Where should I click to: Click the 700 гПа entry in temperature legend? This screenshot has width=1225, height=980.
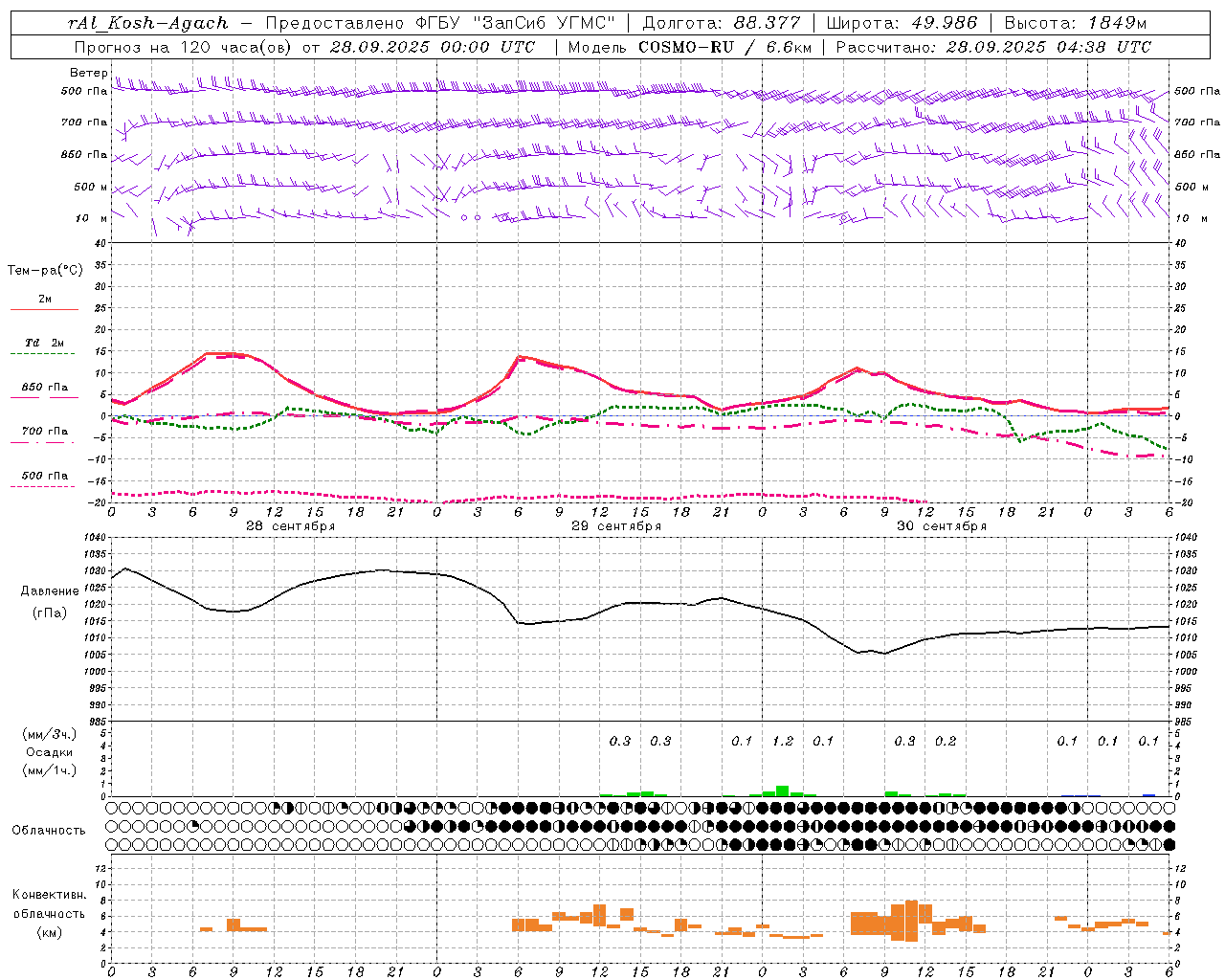coord(45,432)
